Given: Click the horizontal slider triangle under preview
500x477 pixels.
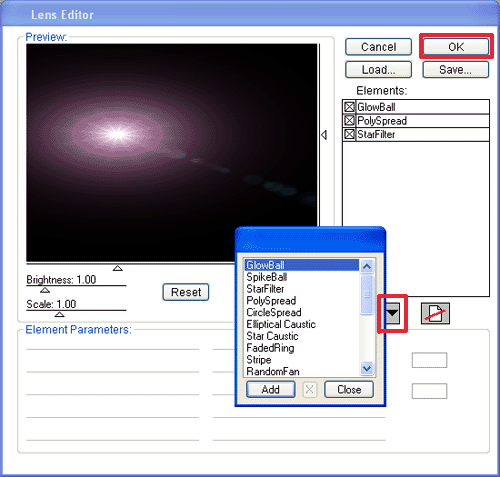Looking at the screenshot, I should [x=118, y=268].
